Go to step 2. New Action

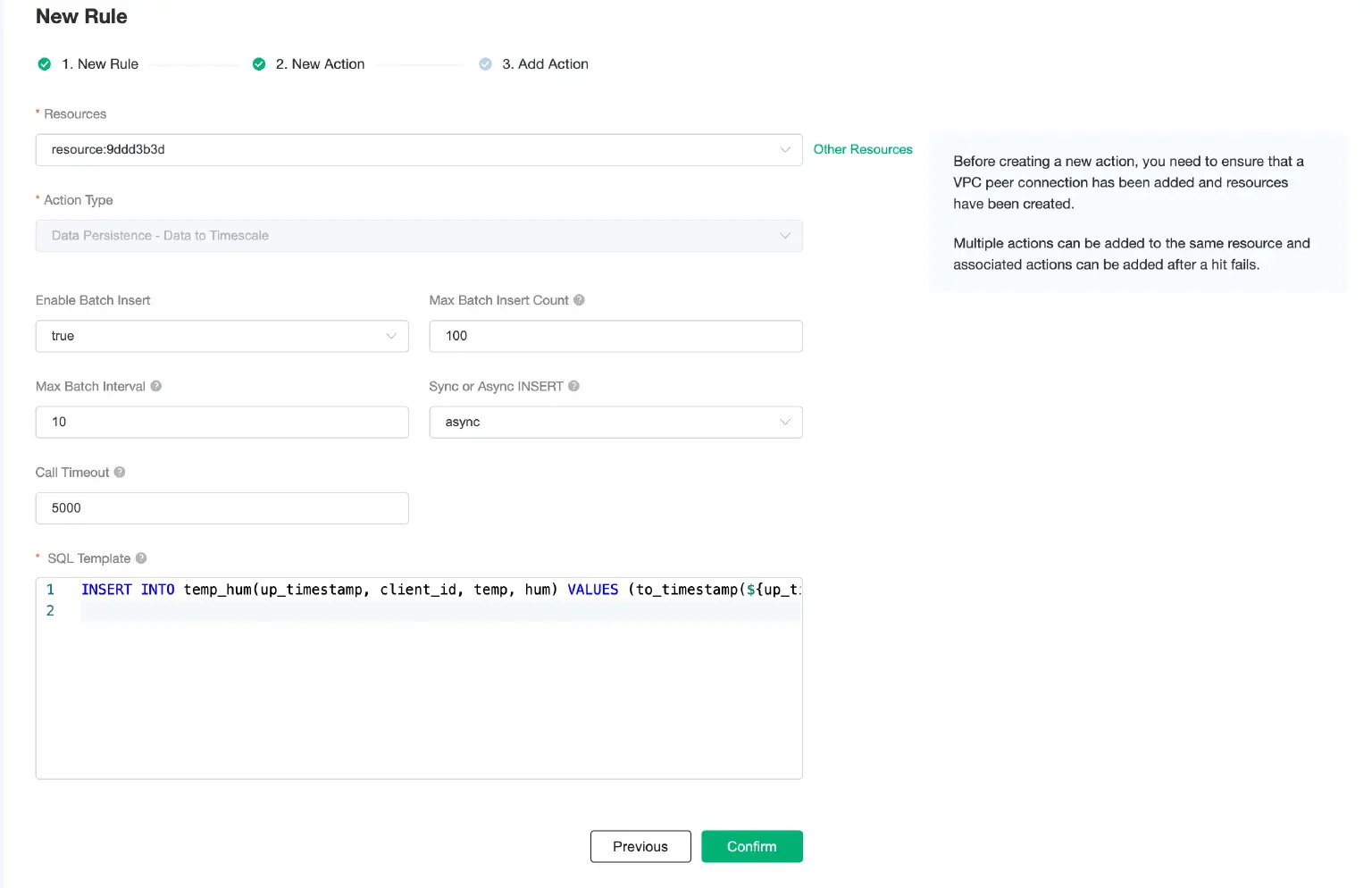320,64
